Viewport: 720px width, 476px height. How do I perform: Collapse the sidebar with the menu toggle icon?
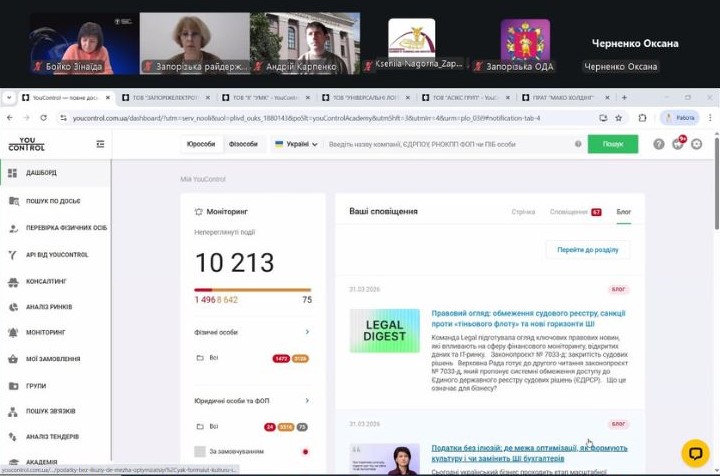[100, 144]
